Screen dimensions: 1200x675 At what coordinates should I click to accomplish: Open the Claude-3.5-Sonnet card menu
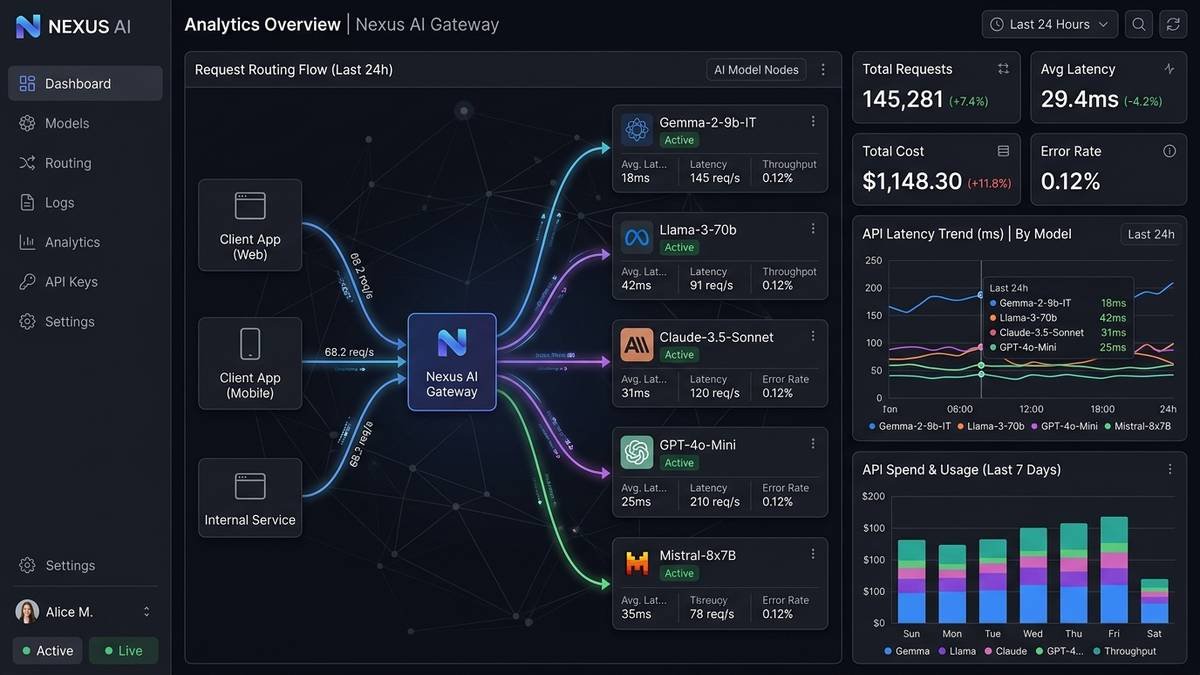813,336
